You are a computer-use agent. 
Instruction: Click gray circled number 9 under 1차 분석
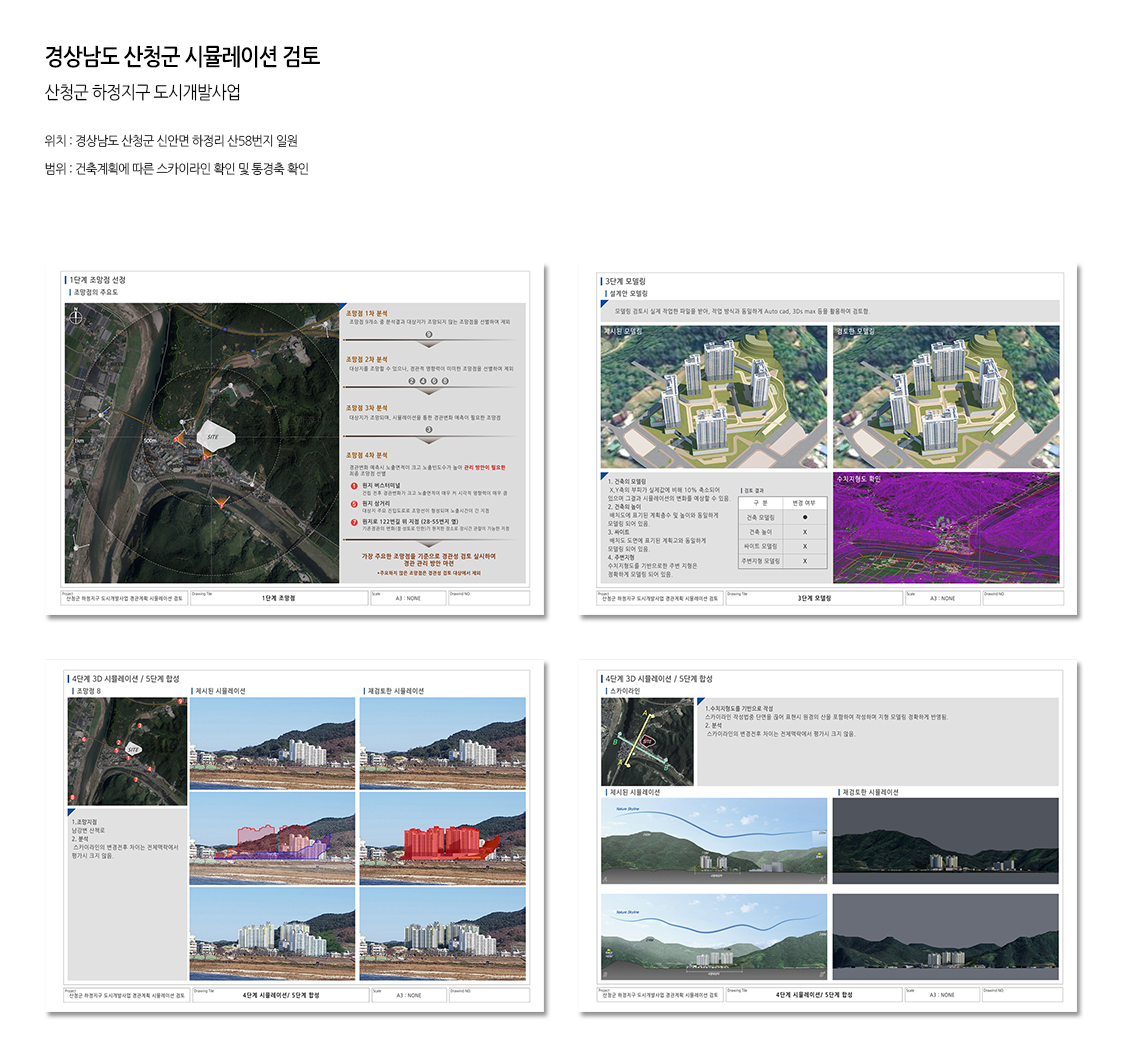point(428,334)
